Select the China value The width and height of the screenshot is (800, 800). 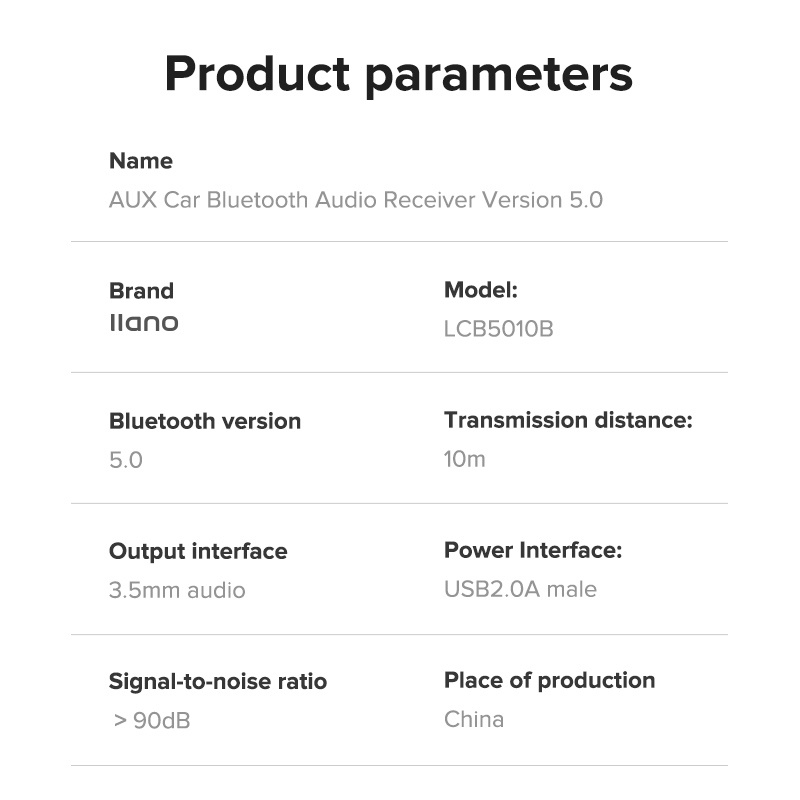(x=473, y=719)
